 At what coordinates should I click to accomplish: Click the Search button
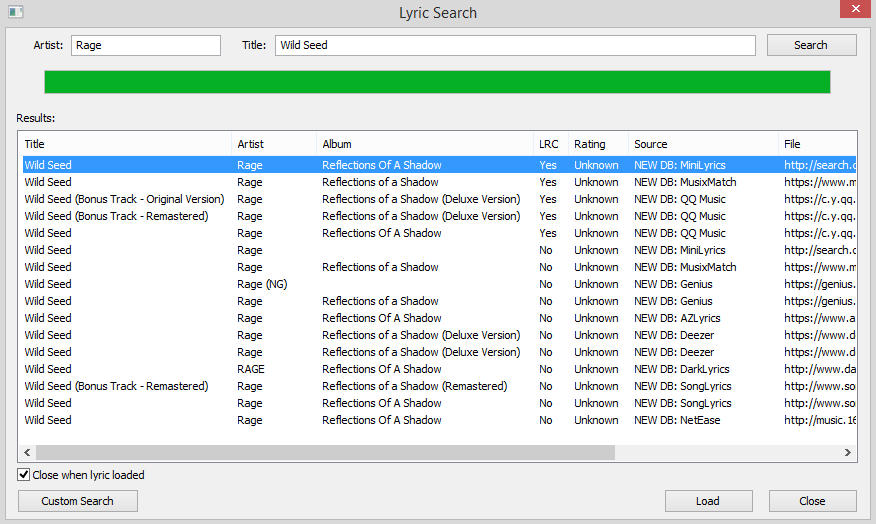click(x=811, y=45)
